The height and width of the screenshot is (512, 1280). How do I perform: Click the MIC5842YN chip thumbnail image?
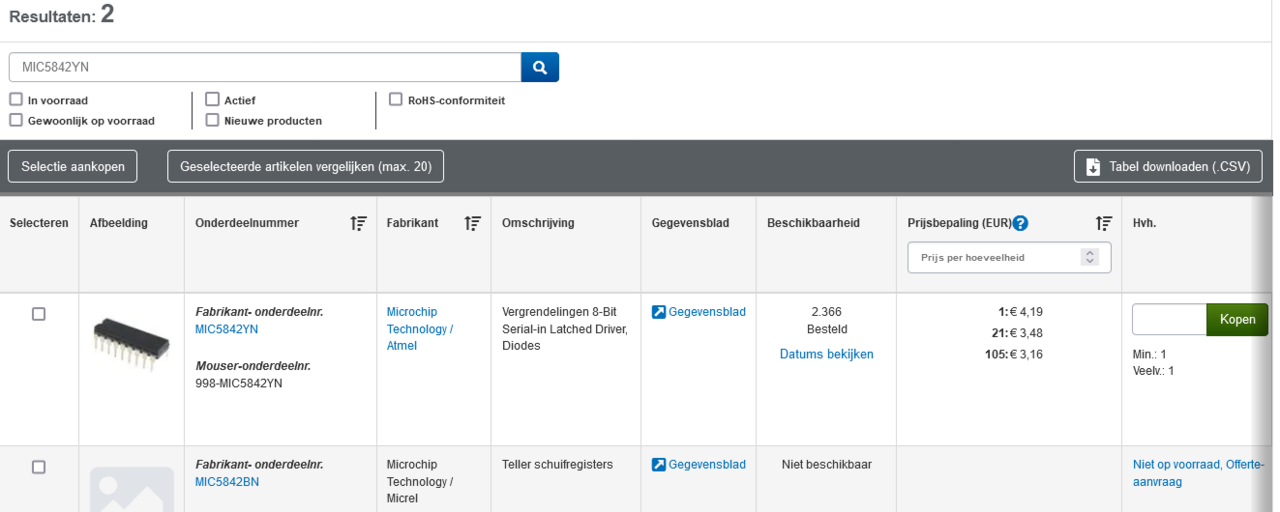(x=125, y=343)
